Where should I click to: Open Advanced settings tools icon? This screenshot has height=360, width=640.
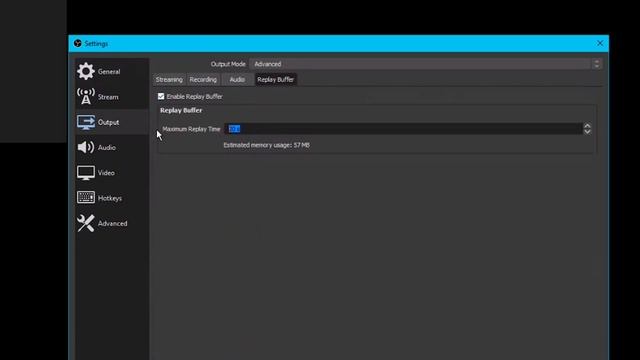click(x=86, y=223)
